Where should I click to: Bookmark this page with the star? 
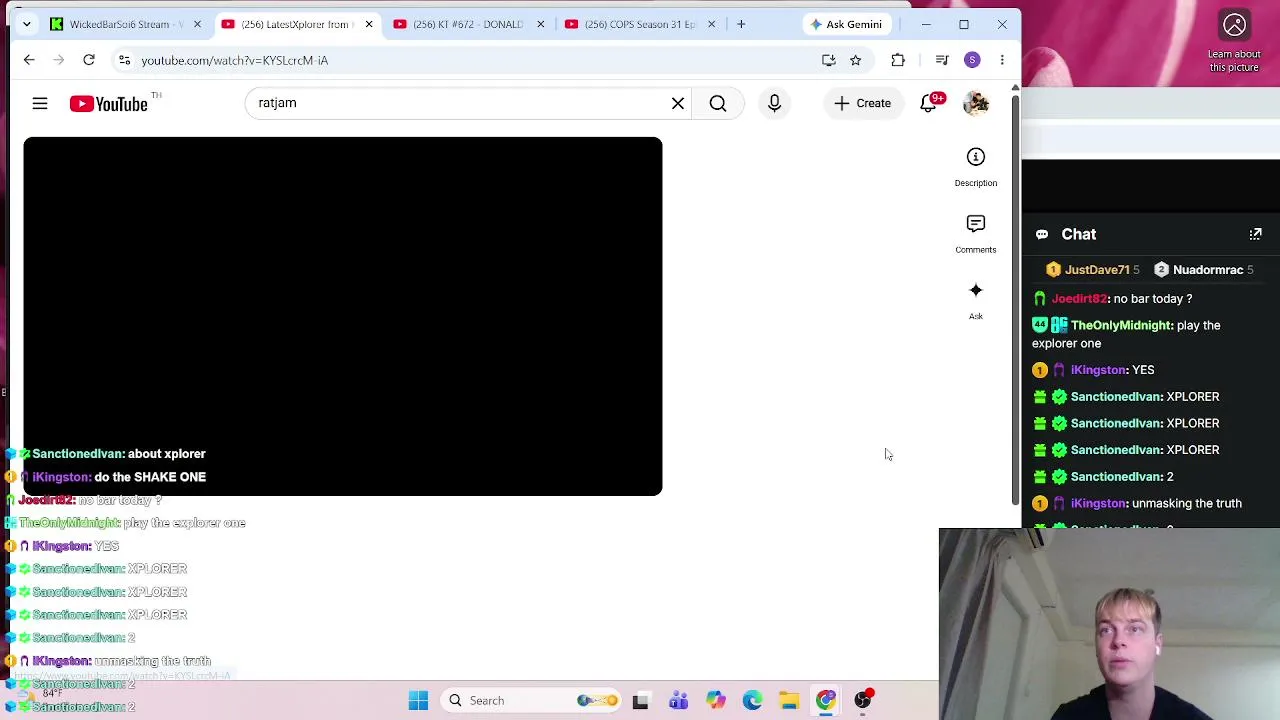(x=856, y=60)
